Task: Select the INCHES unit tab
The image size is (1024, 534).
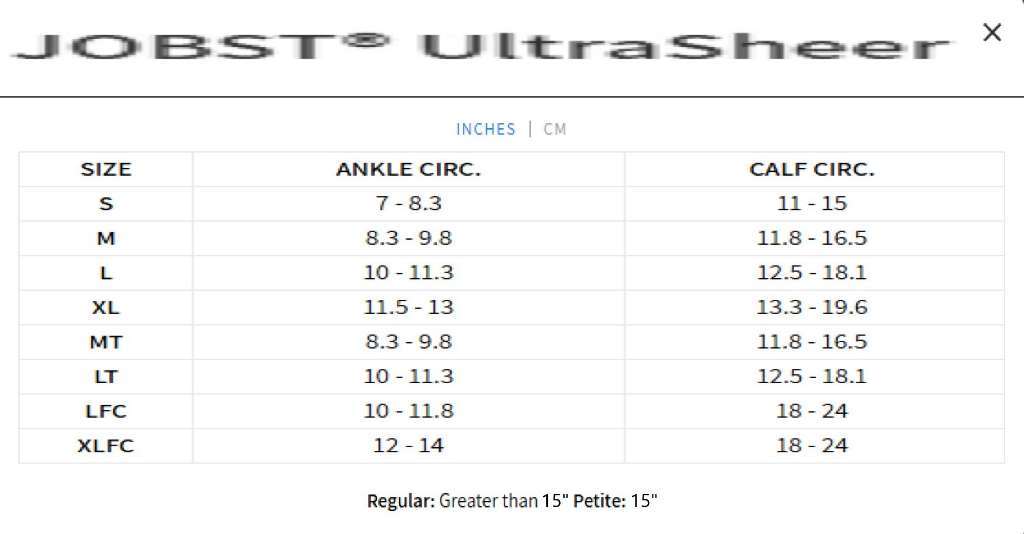Action: (x=486, y=129)
